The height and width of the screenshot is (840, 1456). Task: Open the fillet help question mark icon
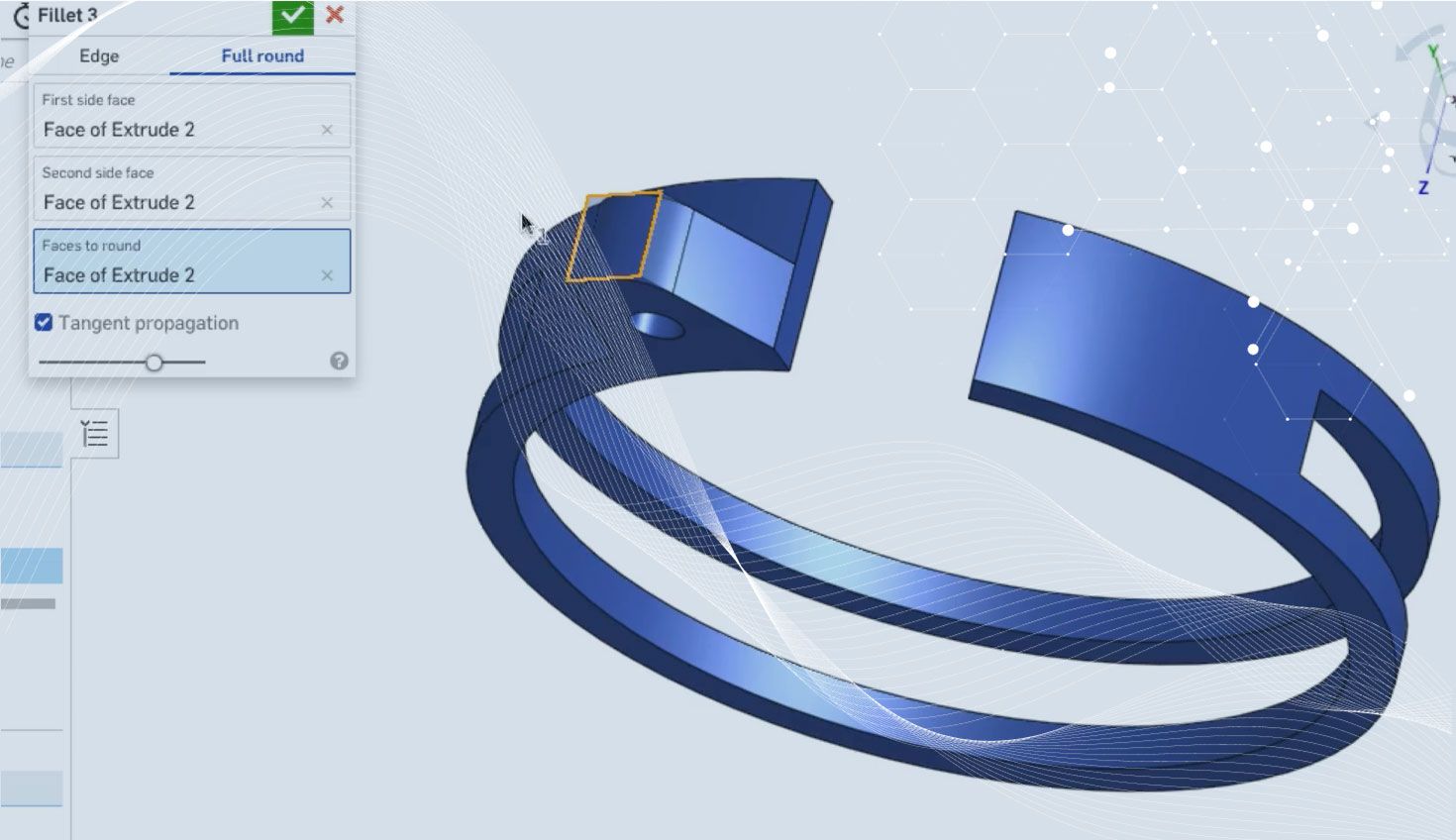coord(339,362)
